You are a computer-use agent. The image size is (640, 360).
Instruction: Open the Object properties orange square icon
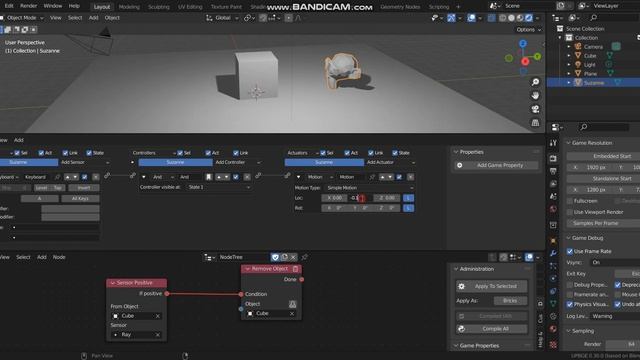click(553, 241)
